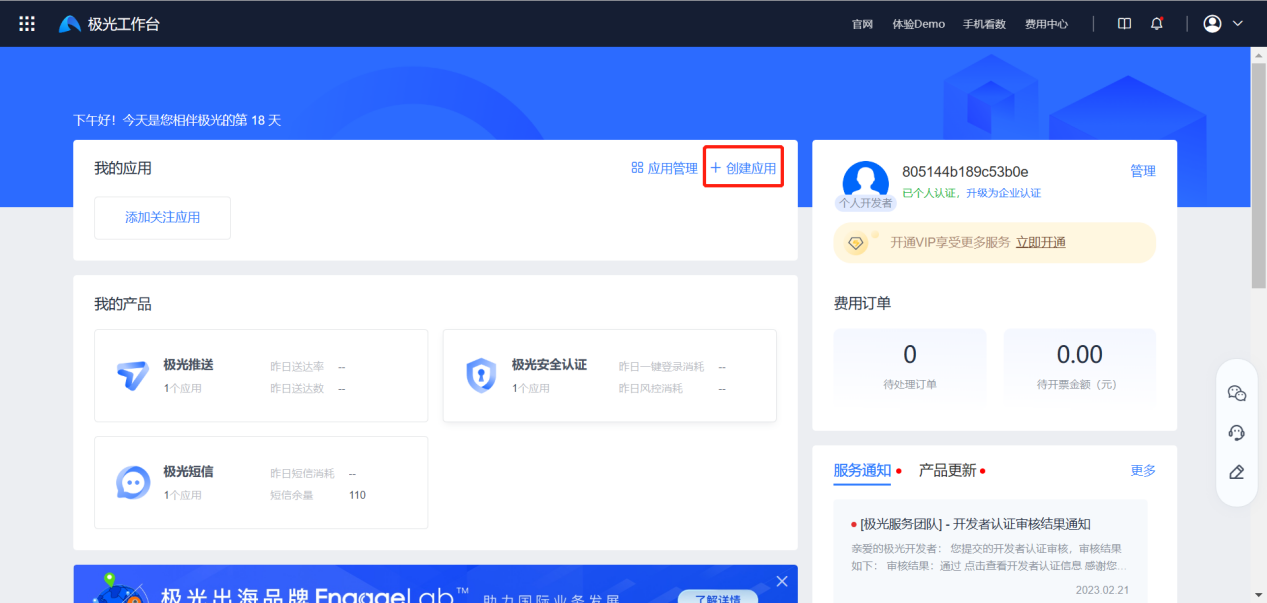Open 手机看数 in the top navigation
This screenshot has width=1267, height=603.
(984, 24)
